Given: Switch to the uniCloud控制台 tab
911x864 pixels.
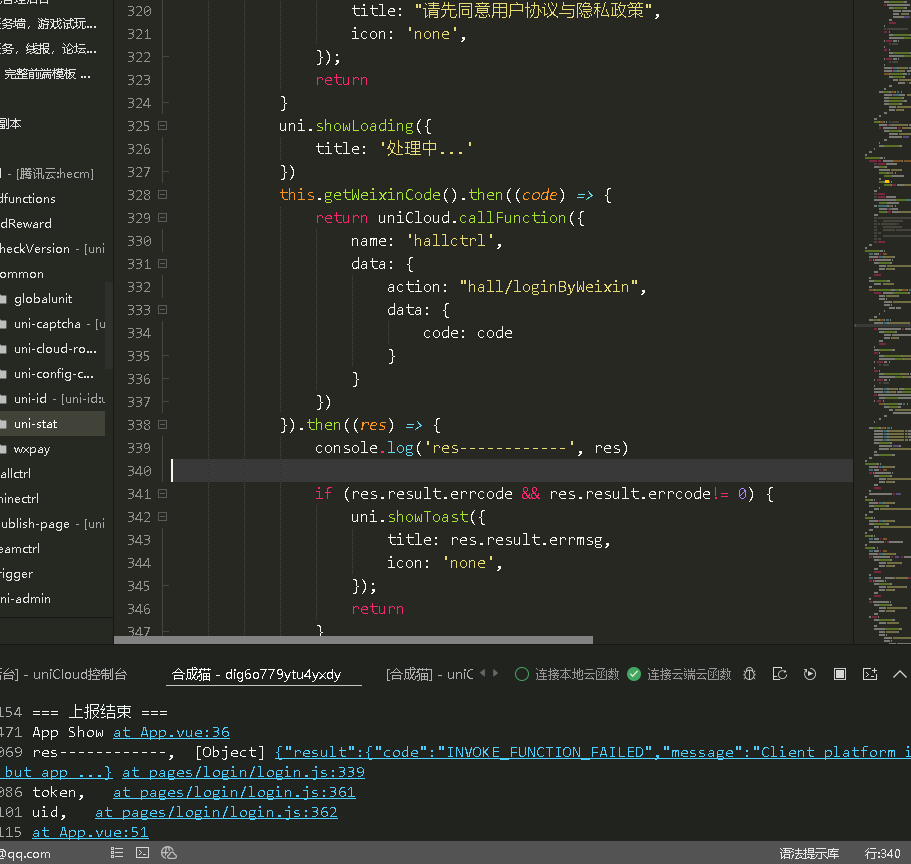Looking at the screenshot, I should click(x=80, y=674).
